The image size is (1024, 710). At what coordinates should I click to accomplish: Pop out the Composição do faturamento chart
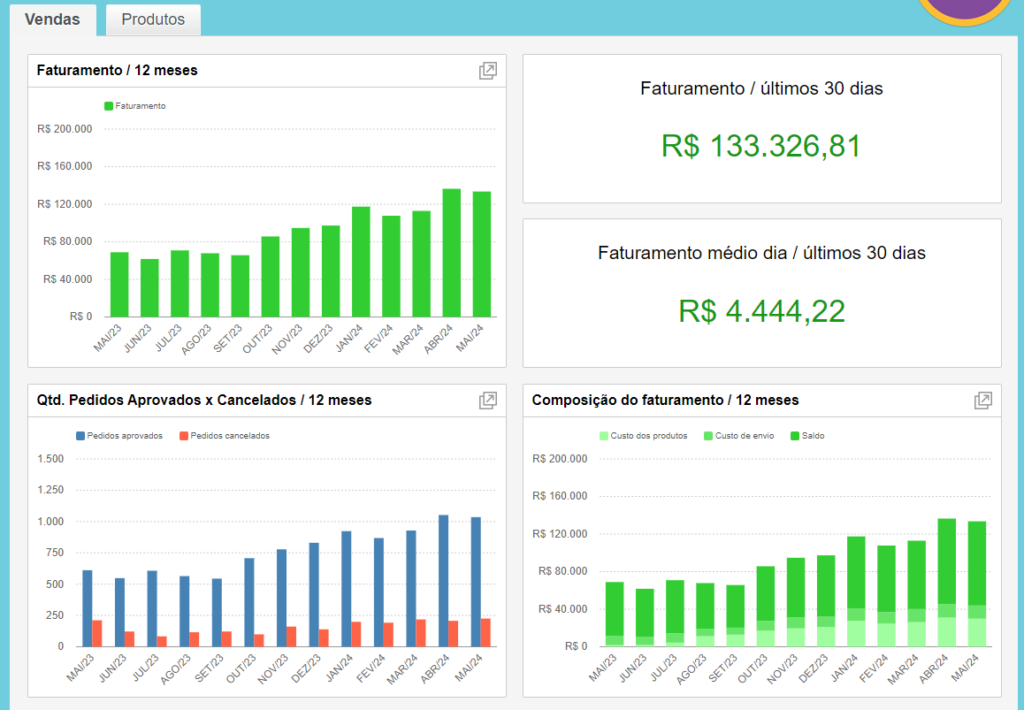(983, 400)
